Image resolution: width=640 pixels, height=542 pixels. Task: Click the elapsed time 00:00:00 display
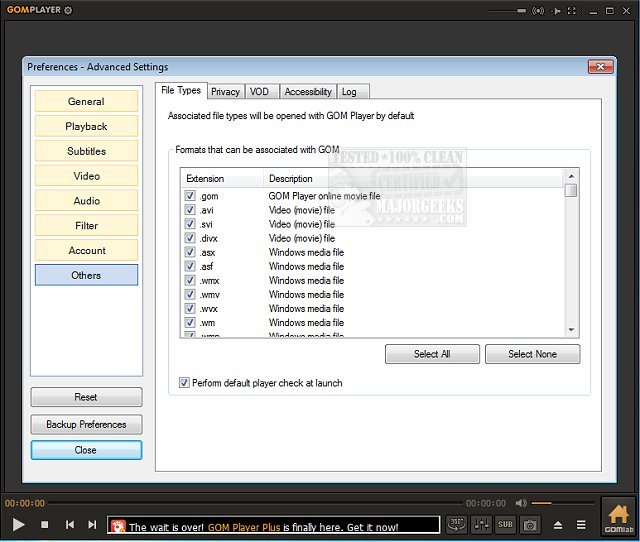[x=24, y=503]
